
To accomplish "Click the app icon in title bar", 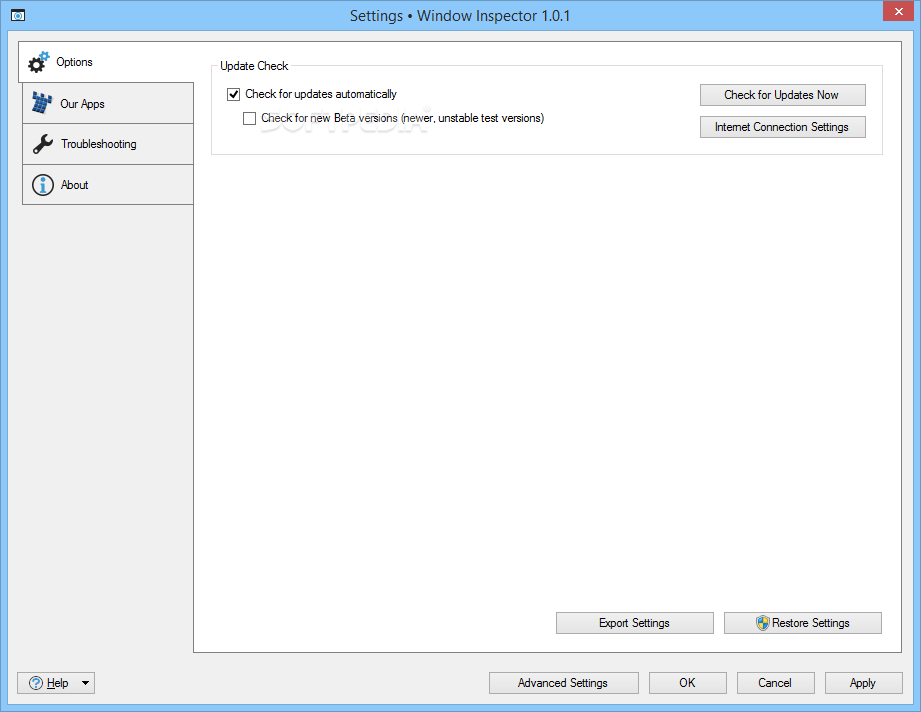I will pyautogui.click(x=18, y=15).
